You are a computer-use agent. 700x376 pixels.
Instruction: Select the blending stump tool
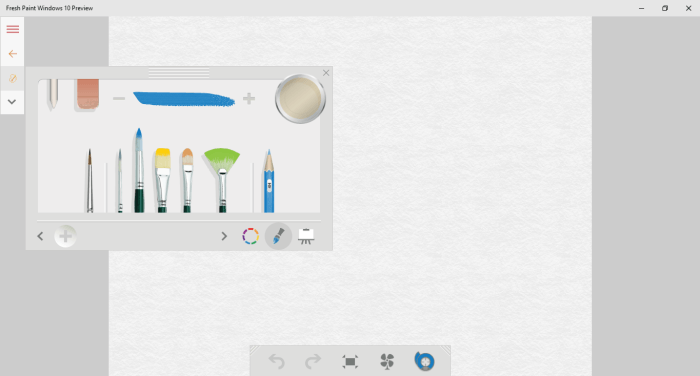(53, 94)
